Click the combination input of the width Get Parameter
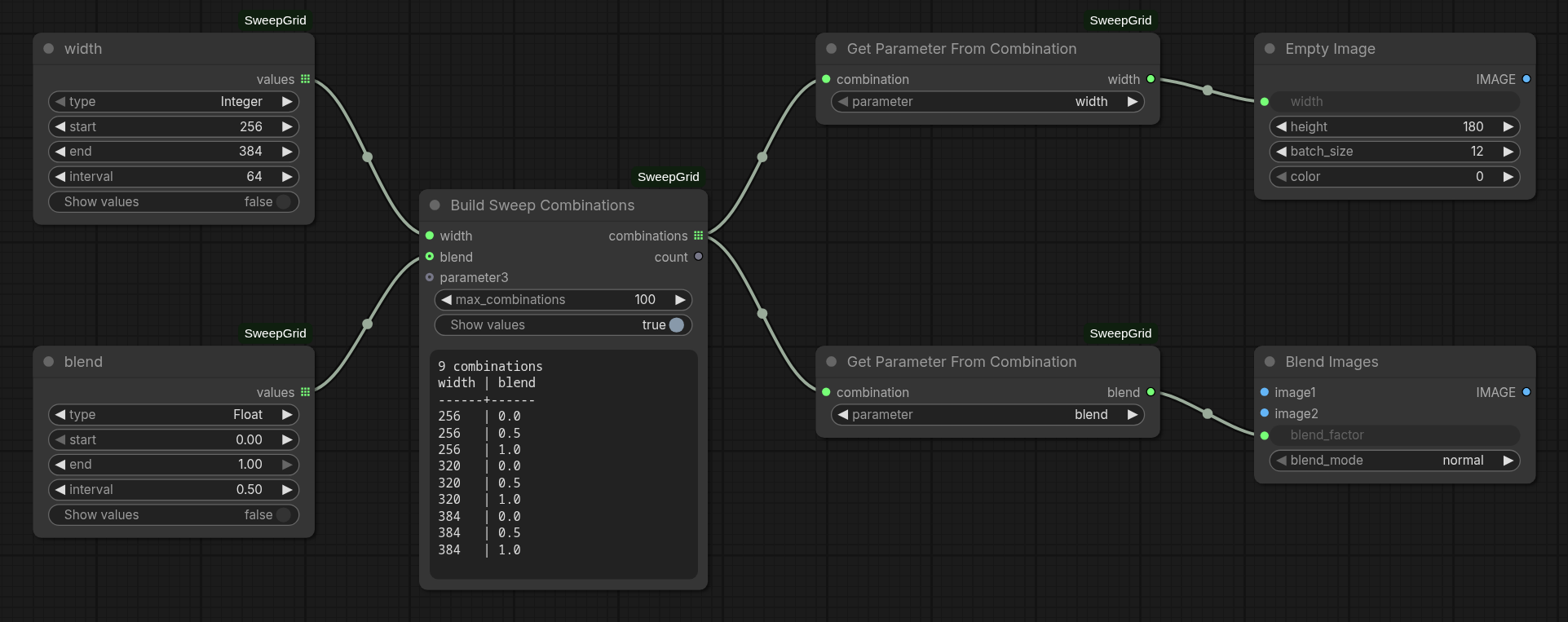This screenshot has height=622, width=1568. 827,79
